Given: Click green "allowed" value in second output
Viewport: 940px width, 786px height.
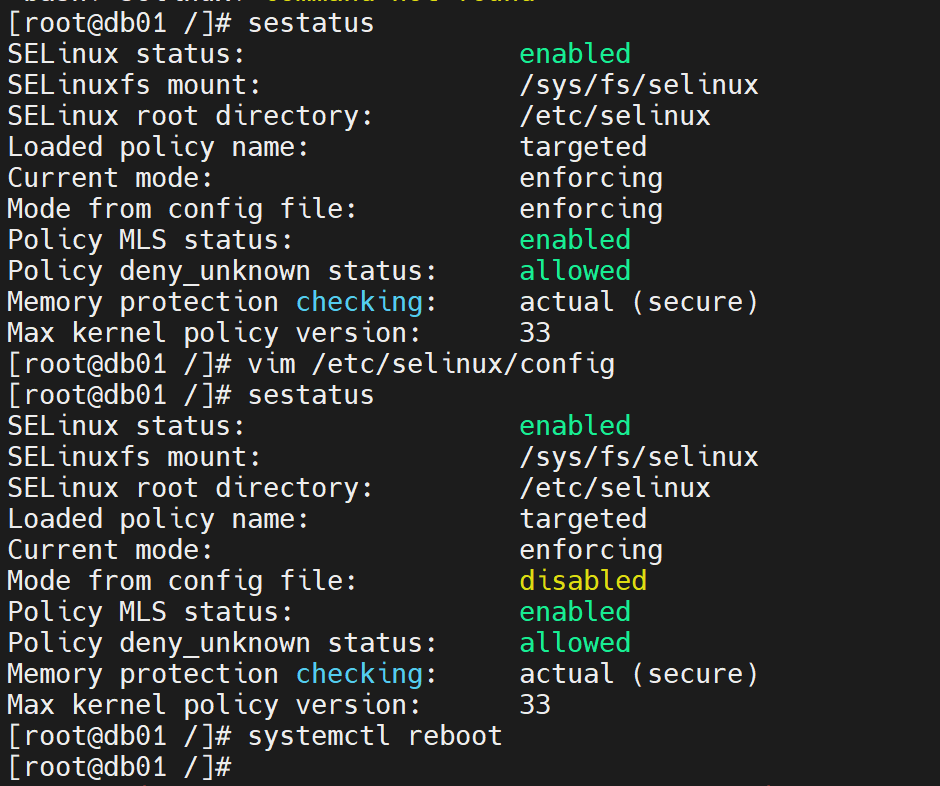Looking at the screenshot, I should pos(575,643).
